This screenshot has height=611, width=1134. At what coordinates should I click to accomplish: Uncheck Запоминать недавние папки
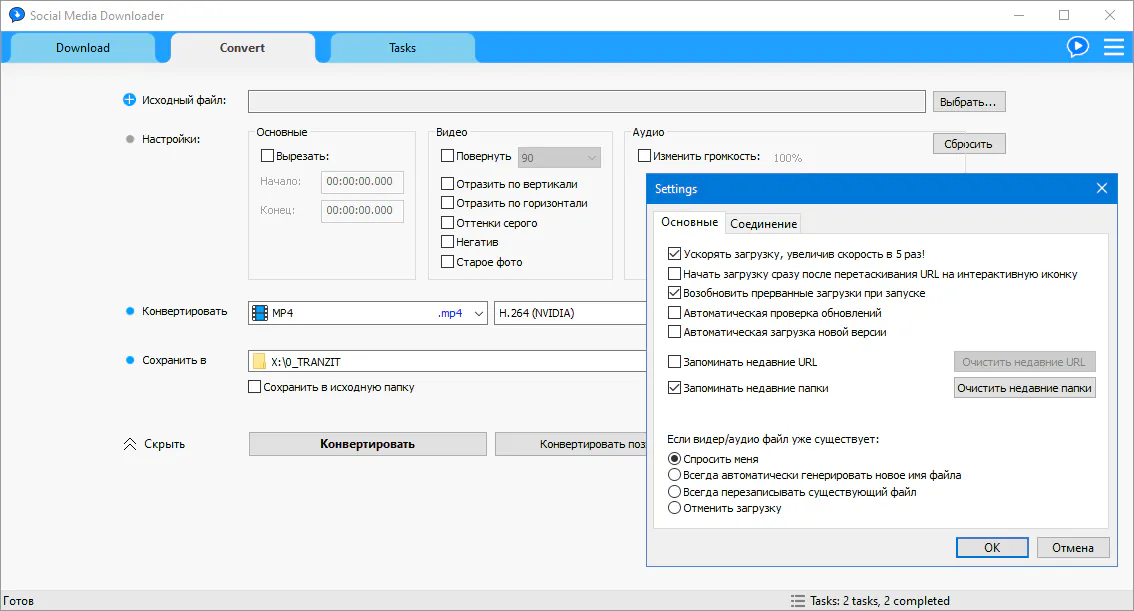click(x=675, y=388)
